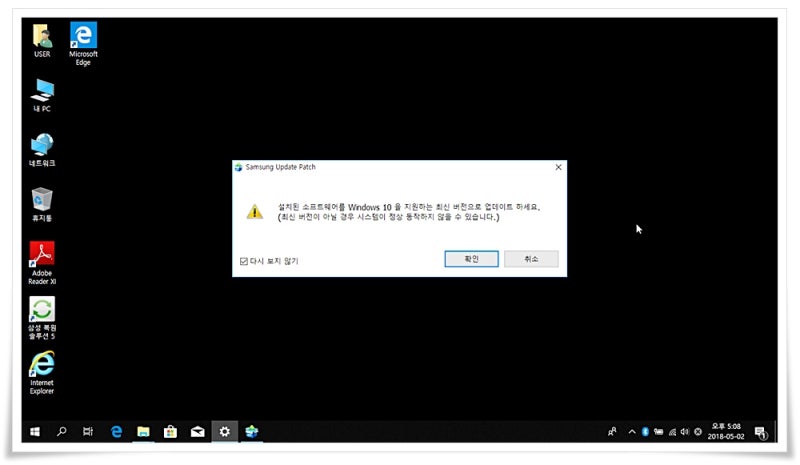Close the Samsung Update Patch dialog
This screenshot has width=800, height=465.
(x=558, y=167)
